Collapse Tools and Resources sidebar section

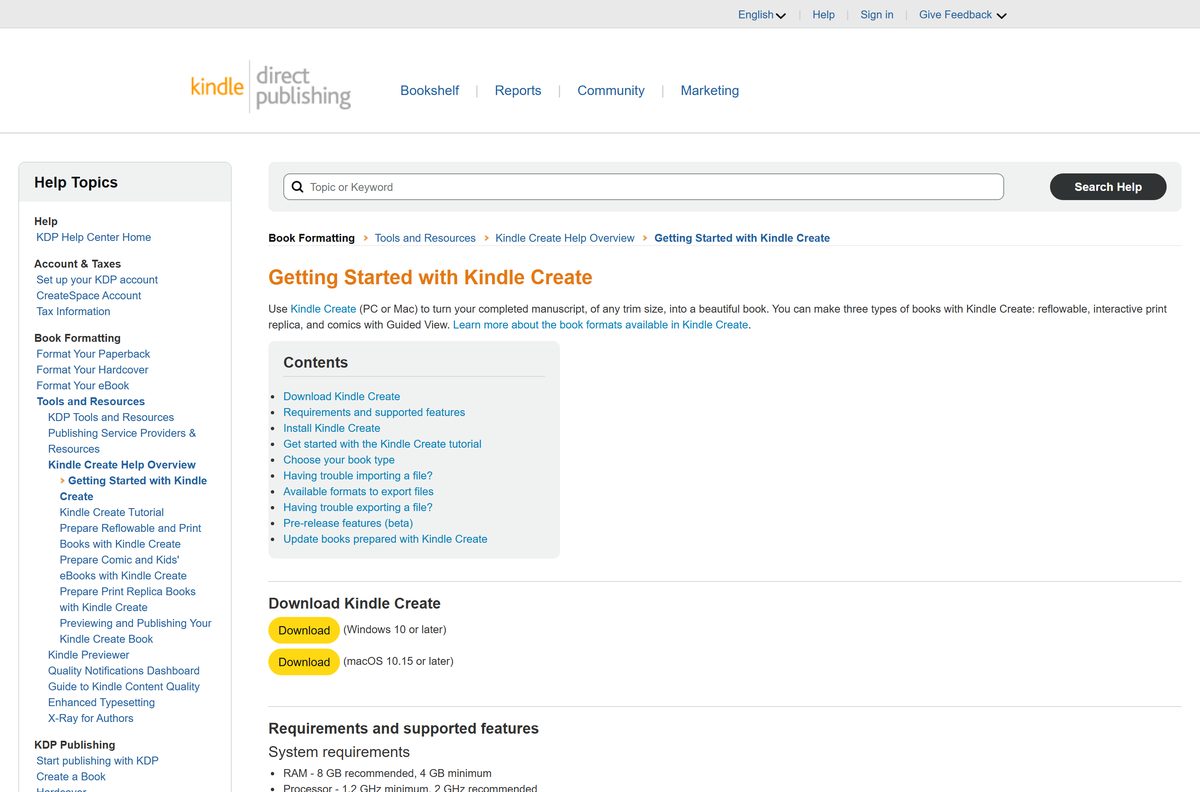pos(91,401)
